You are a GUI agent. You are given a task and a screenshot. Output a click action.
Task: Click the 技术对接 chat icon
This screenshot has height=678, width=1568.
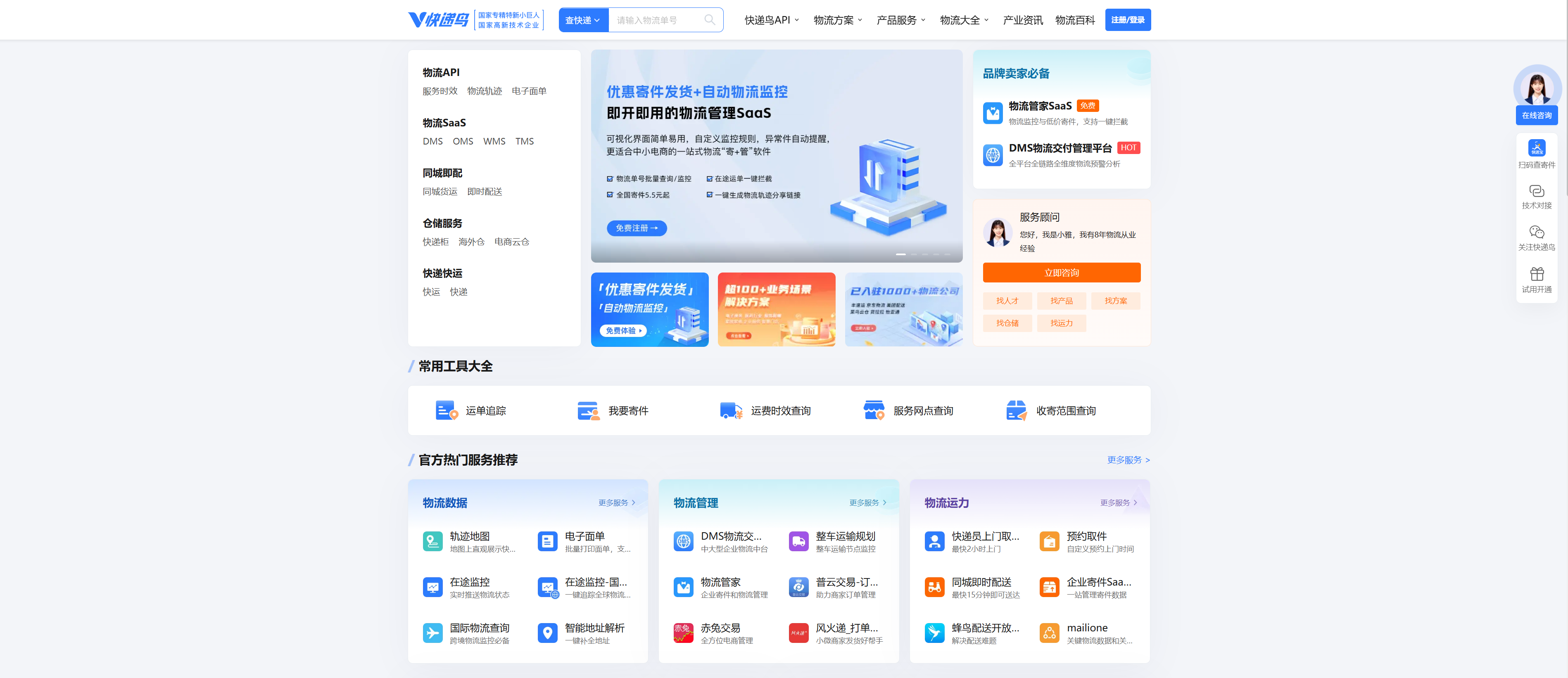(1536, 191)
